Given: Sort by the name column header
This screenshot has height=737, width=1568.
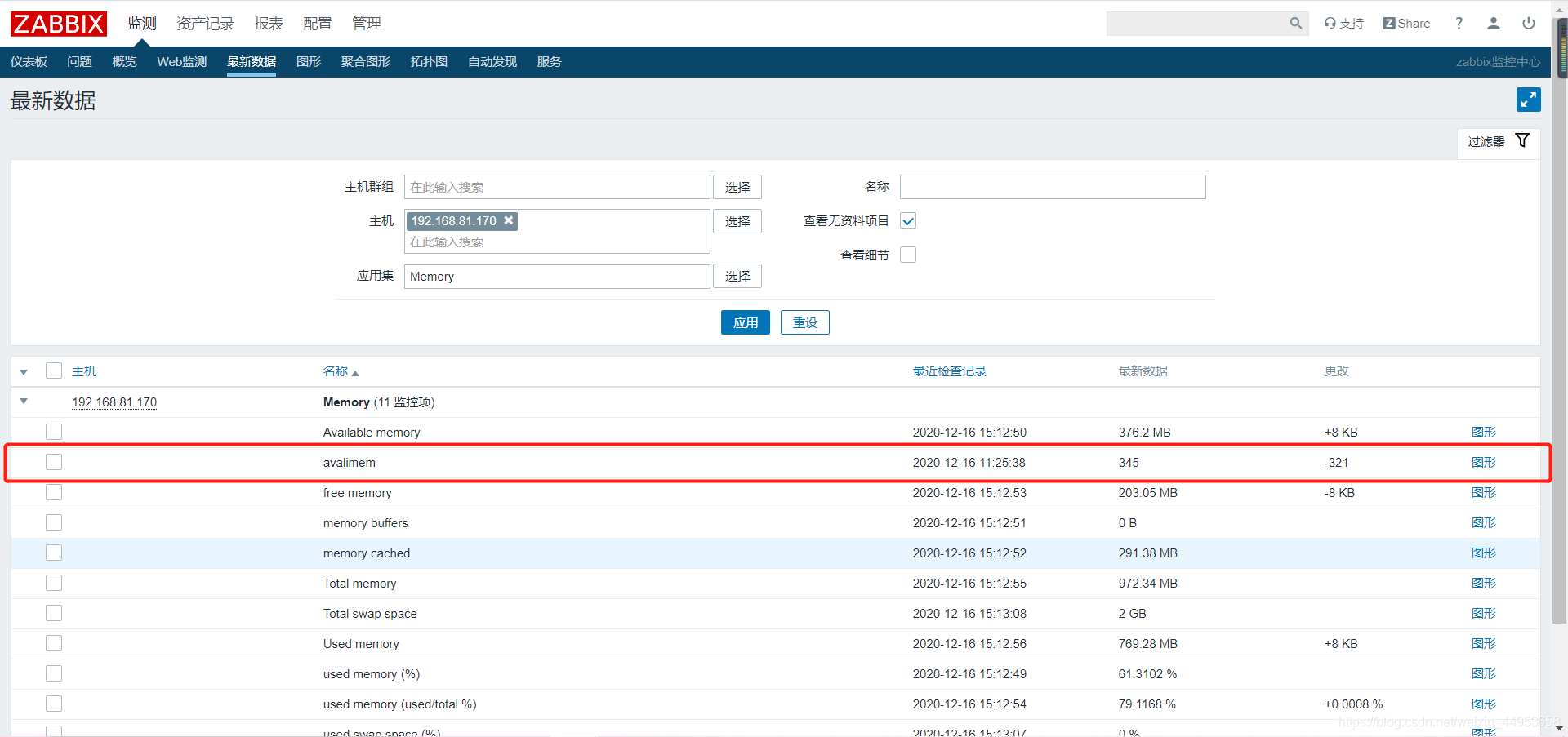Looking at the screenshot, I should pos(341,371).
